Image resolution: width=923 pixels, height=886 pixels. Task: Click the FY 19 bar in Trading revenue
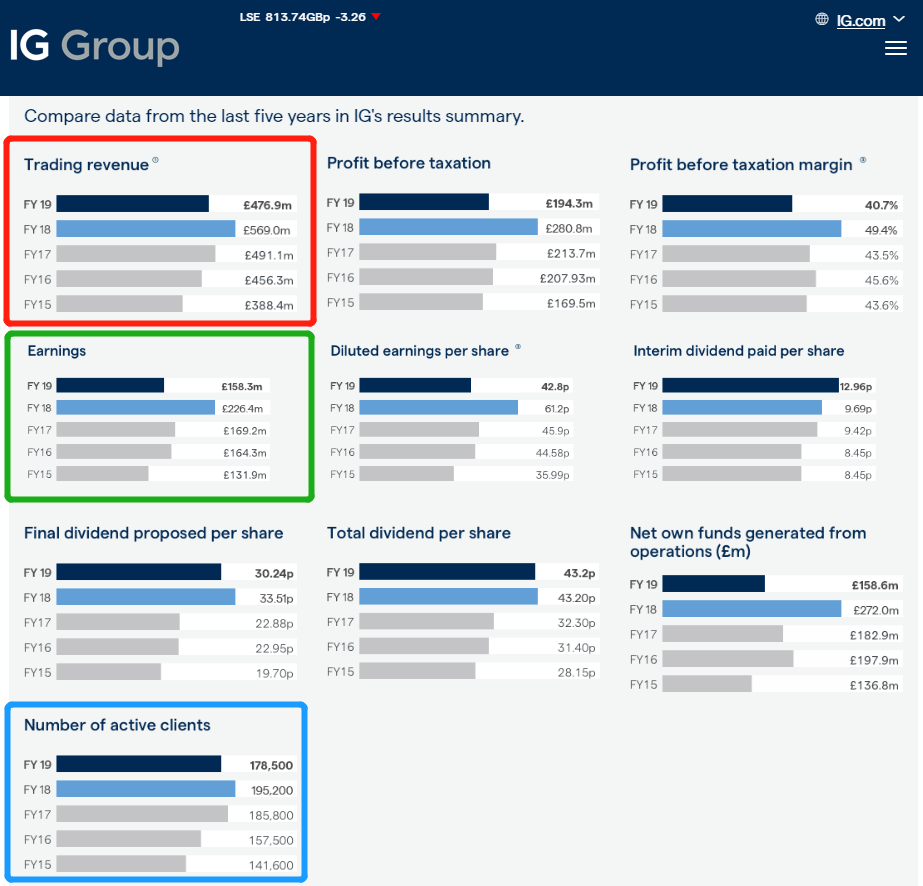coord(132,204)
